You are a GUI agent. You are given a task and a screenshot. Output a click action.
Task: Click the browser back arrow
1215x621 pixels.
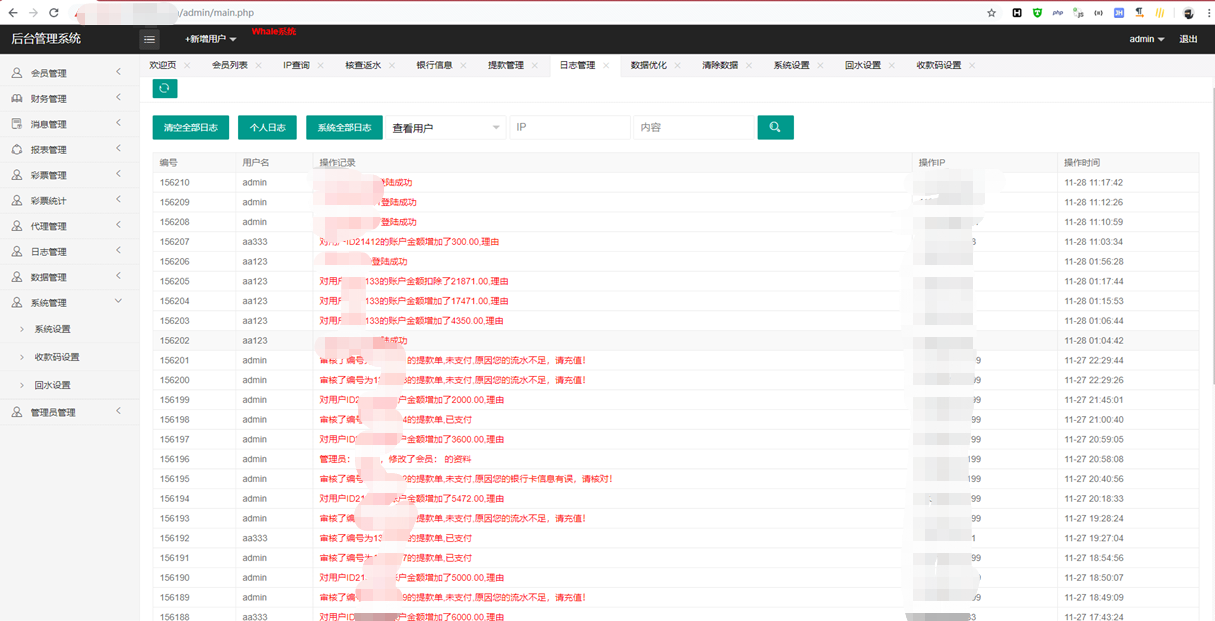point(13,13)
